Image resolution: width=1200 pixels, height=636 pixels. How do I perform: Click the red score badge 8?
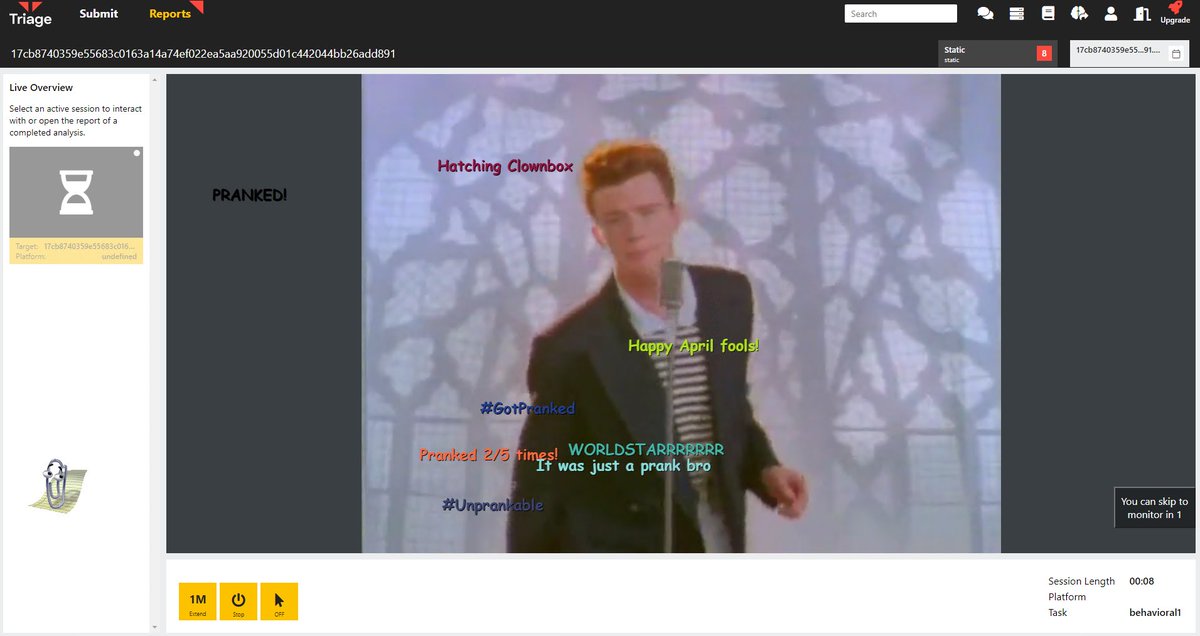(1044, 53)
